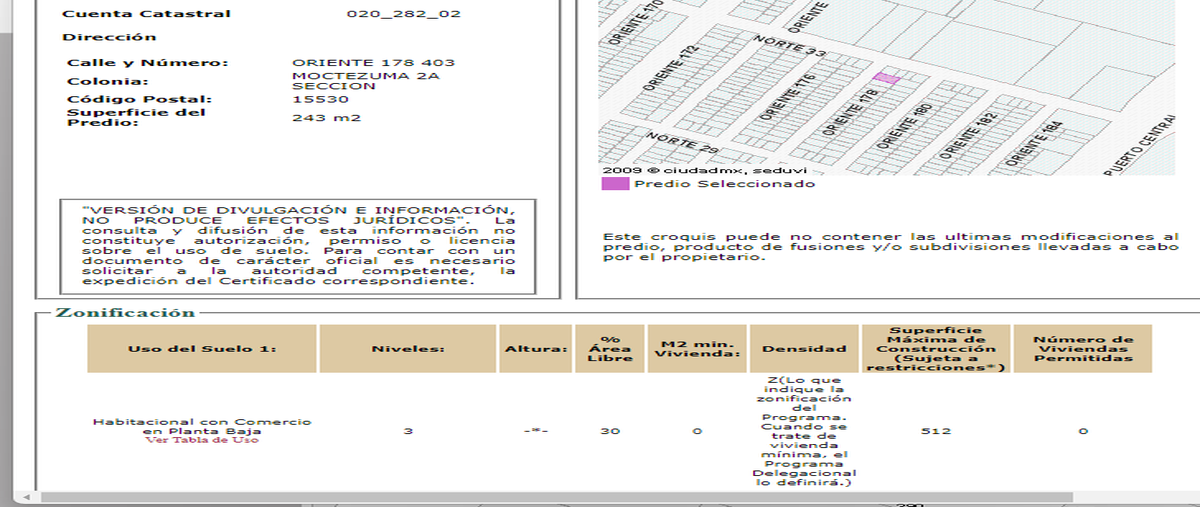1200x507 pixels.
Task: Click the Cuenta Catastral value 020_282_02
Action: (391, 14)
